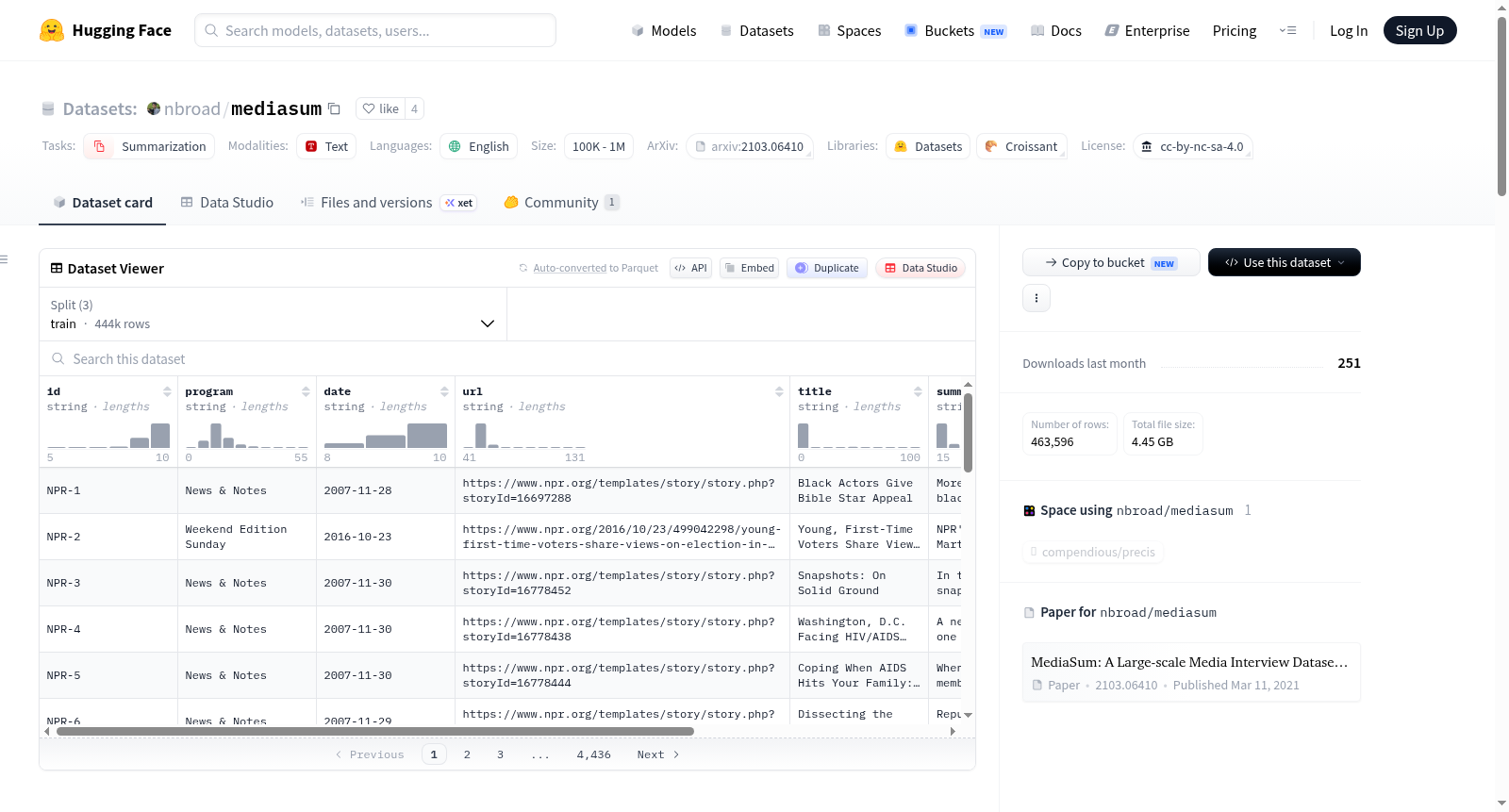Sort by the id column arrows
The image size is (1509, 812).
point(167,391)
